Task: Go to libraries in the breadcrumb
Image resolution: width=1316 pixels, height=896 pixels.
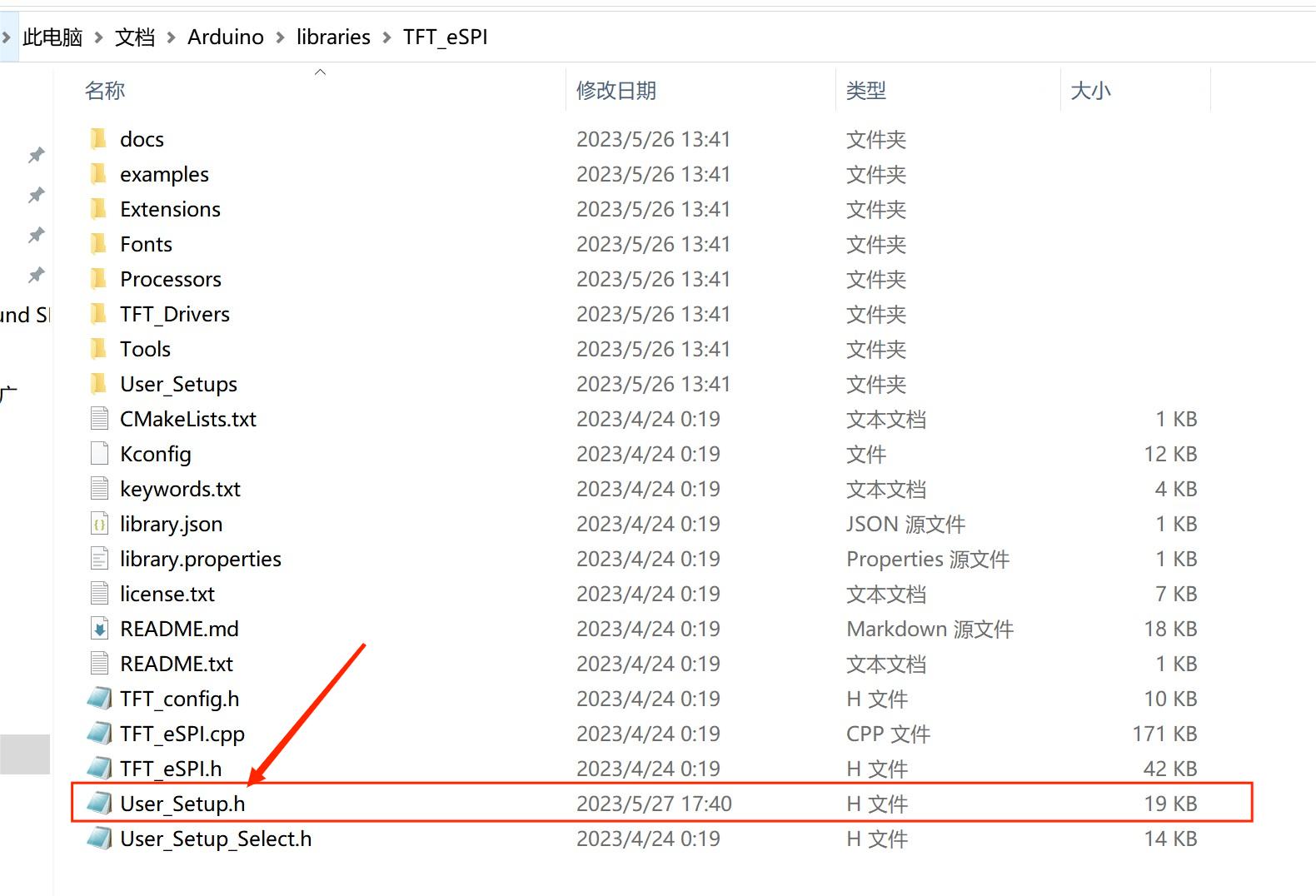Action: 333,37
